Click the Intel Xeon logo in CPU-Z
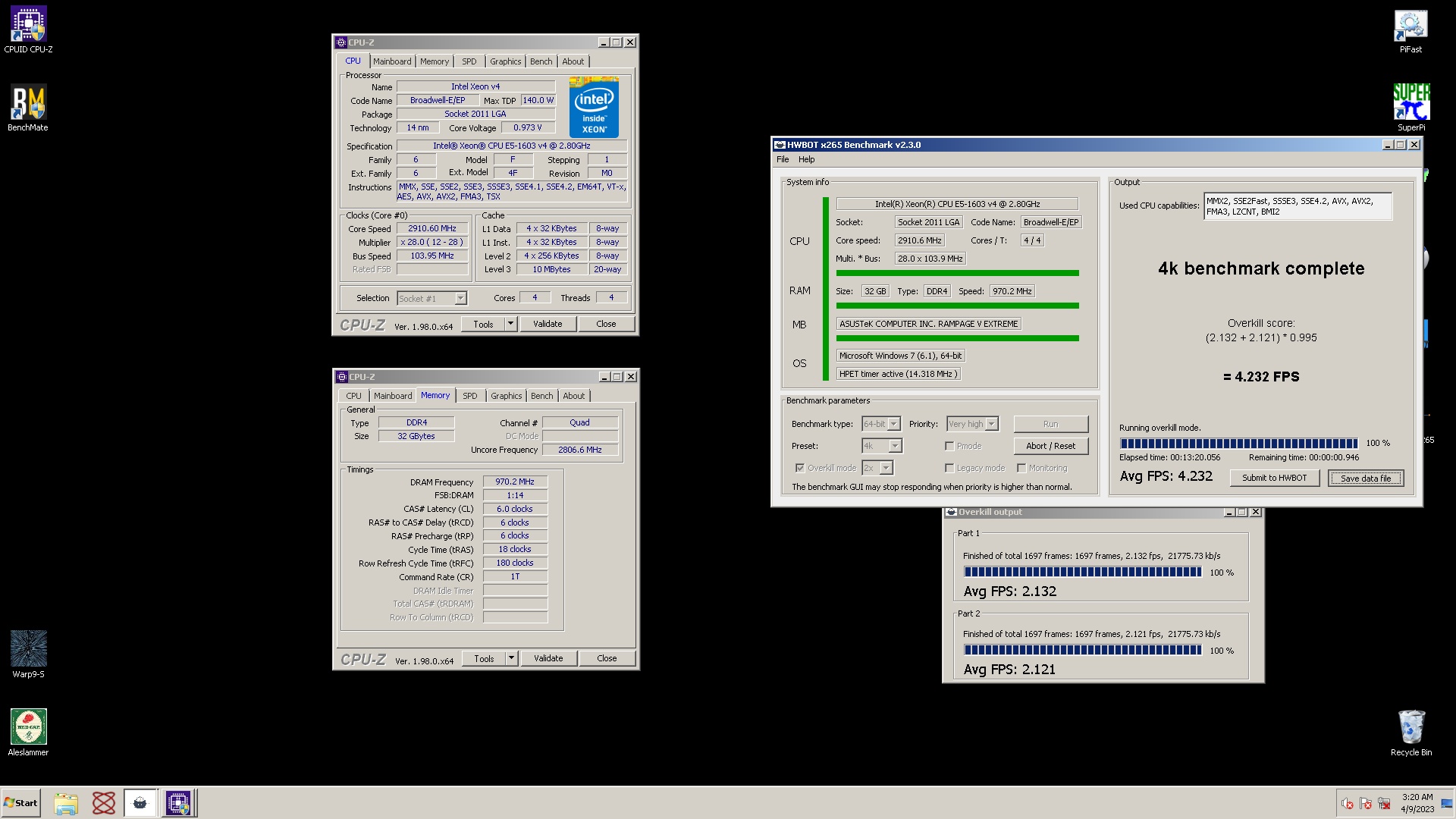 coord(594,107)
